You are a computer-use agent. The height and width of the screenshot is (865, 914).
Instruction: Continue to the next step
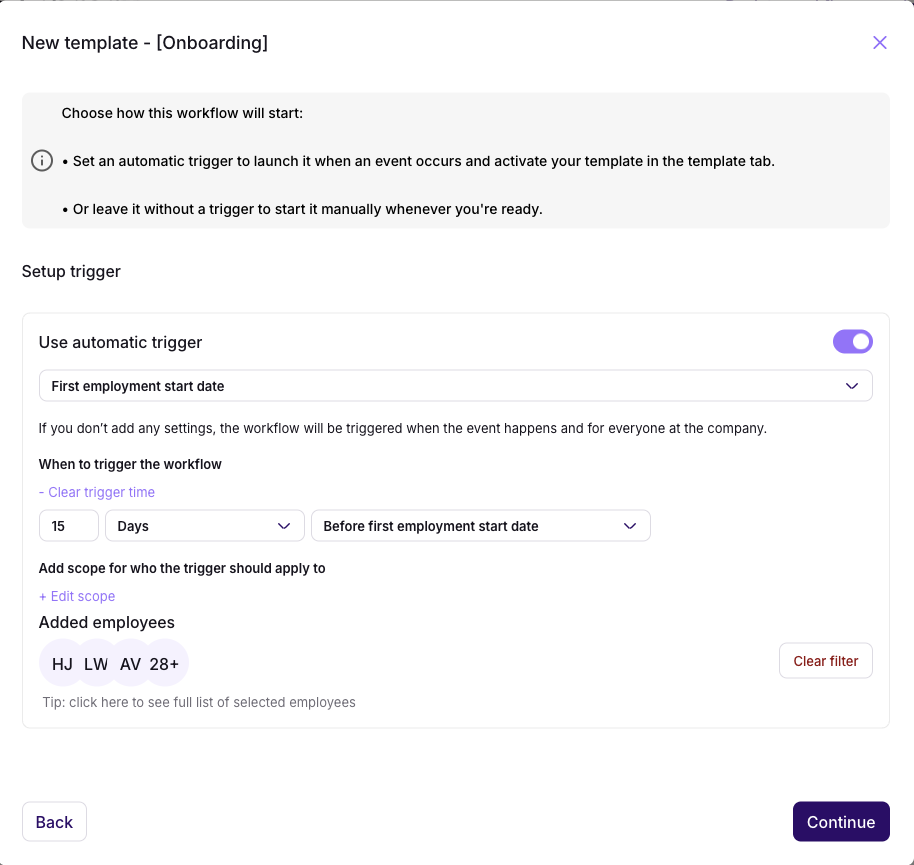point(840,822)
